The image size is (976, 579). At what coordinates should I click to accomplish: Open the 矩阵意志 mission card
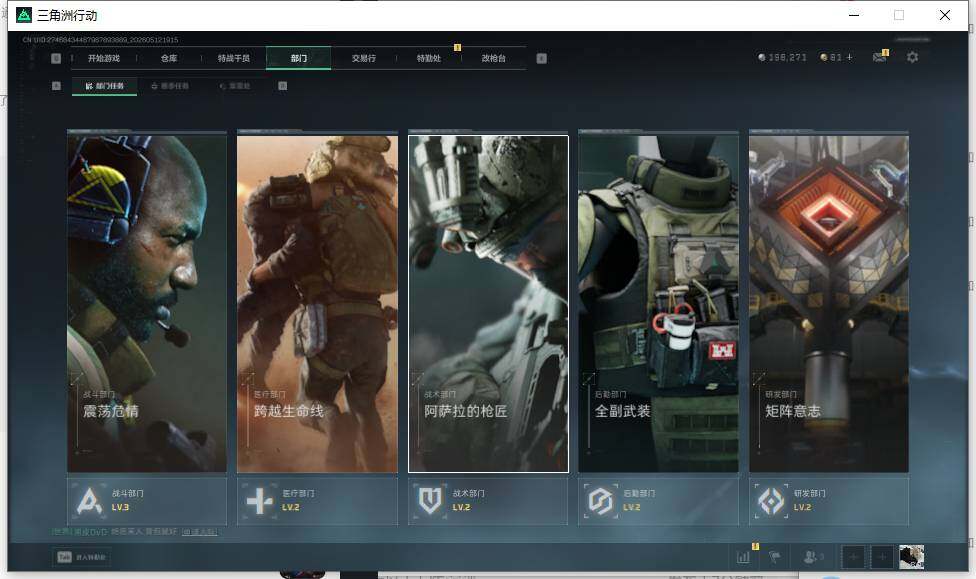(829, 302)
